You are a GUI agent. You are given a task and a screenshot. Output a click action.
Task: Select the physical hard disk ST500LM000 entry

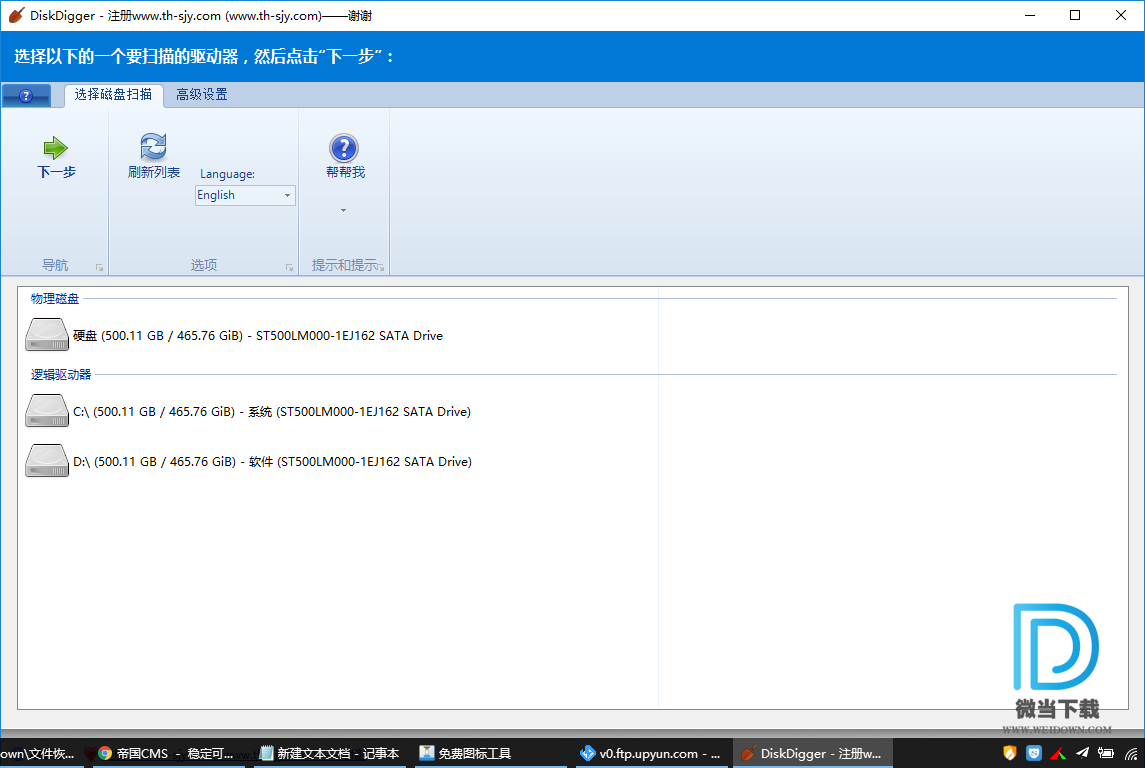(234, 335)
